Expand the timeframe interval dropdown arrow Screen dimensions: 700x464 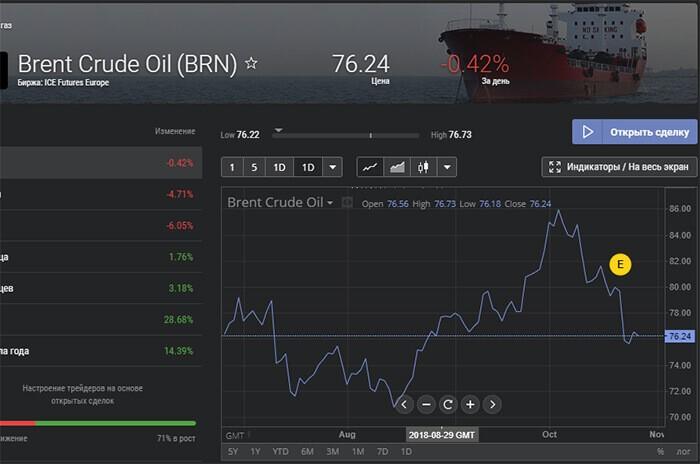point(333,167)
